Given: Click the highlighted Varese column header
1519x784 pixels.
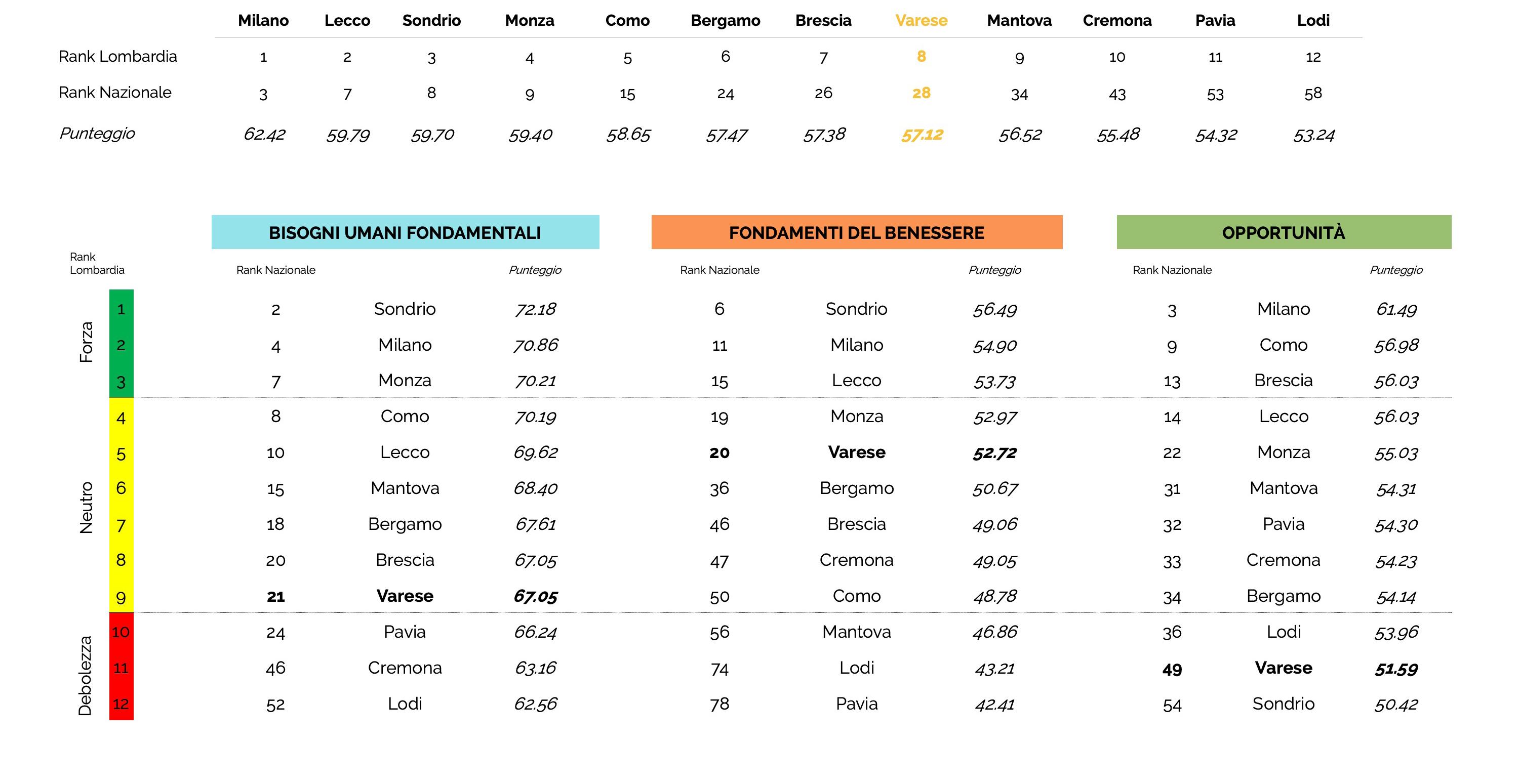Looking at the screenshot, I should 921,21.
